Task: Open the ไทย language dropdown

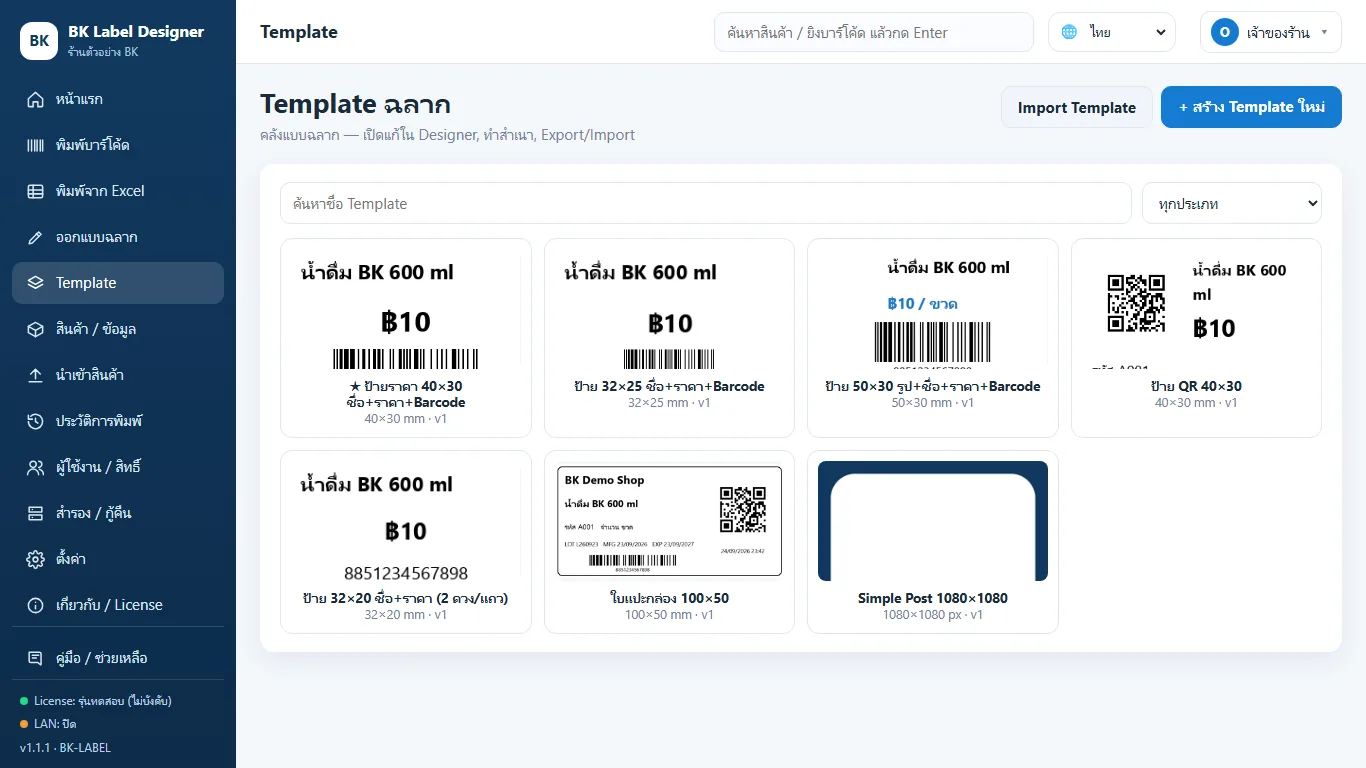Action: [1112, 32]
